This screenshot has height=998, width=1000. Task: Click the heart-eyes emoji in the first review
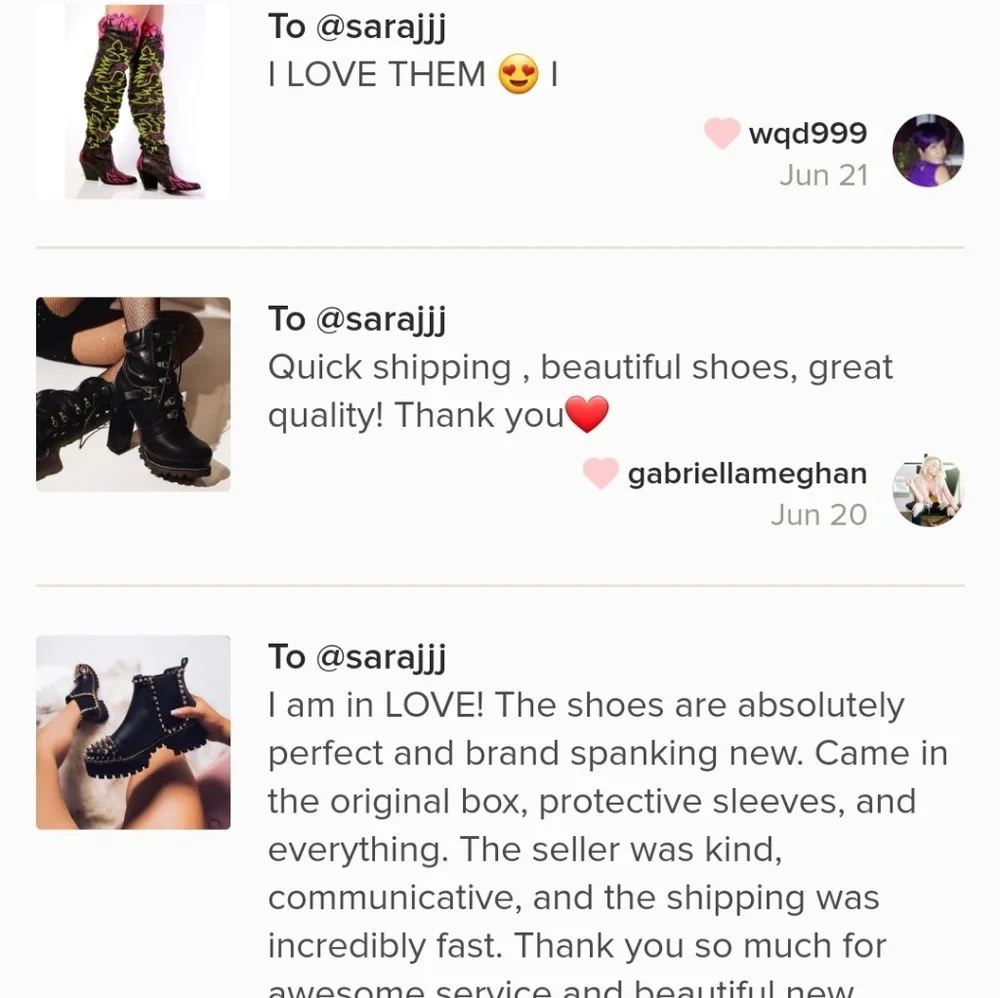518,74
